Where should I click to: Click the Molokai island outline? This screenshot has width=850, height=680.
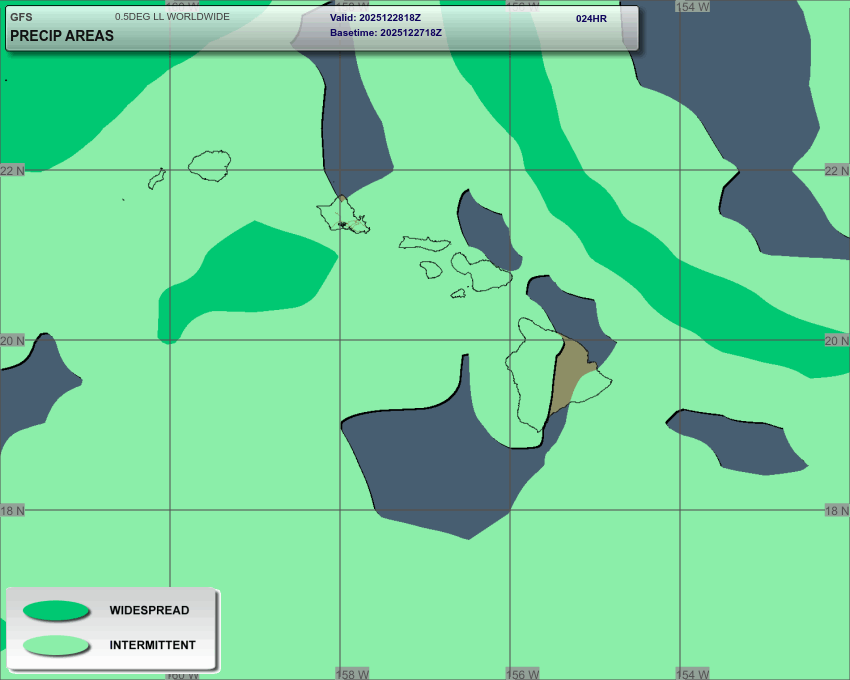(425, 243)
